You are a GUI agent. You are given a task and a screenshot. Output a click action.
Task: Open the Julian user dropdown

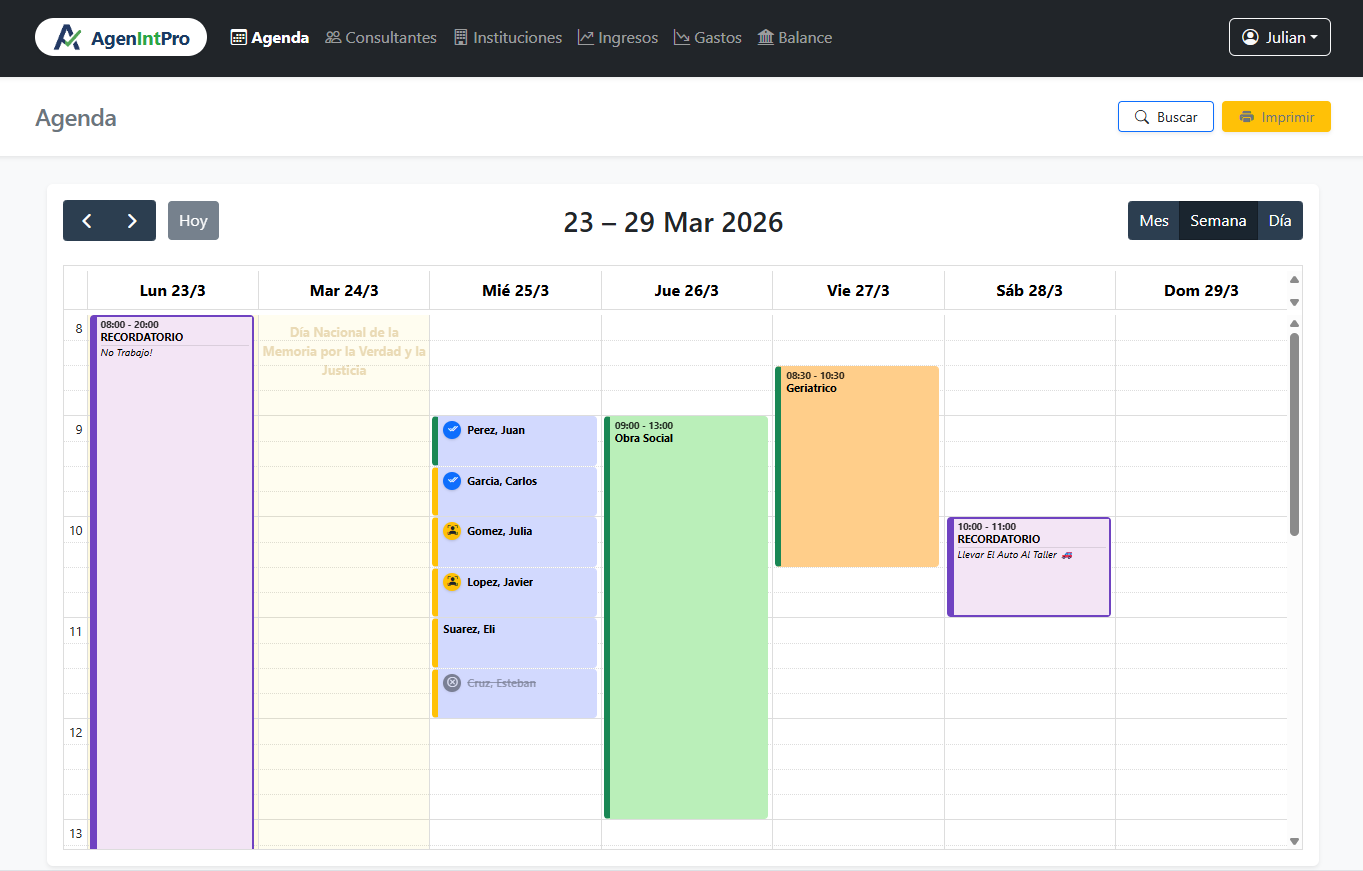[x=1279, y=36]
